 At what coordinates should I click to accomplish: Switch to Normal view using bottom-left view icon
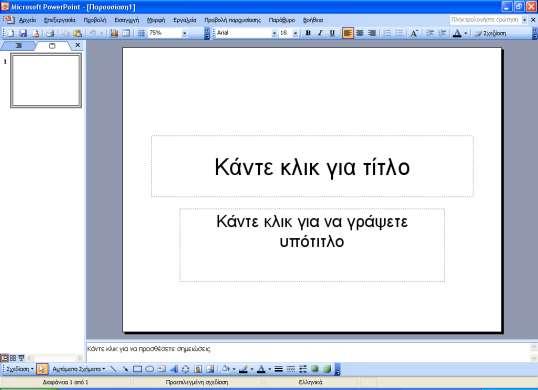[4, 358]
